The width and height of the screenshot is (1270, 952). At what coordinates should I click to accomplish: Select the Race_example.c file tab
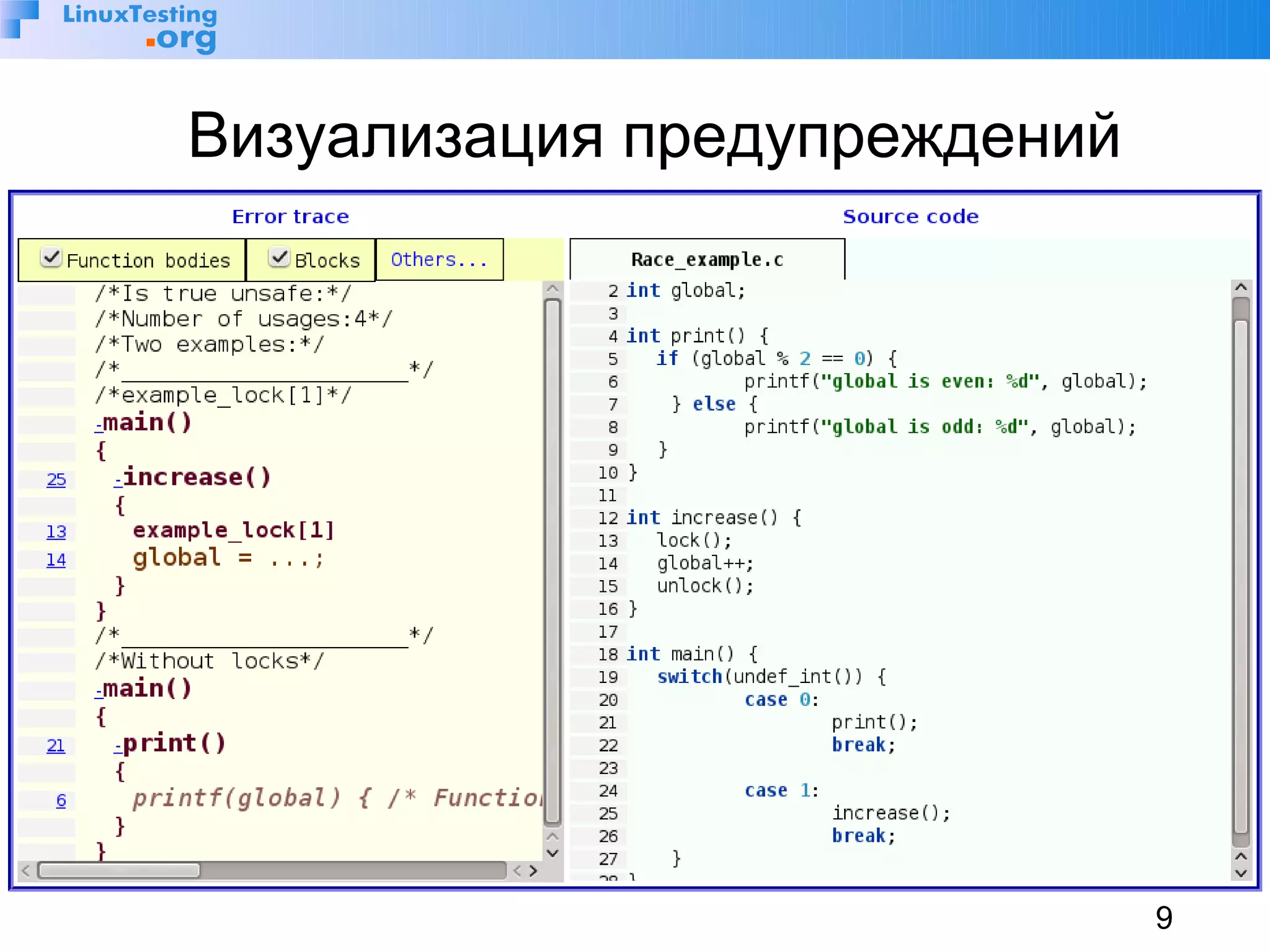point(707,260)
